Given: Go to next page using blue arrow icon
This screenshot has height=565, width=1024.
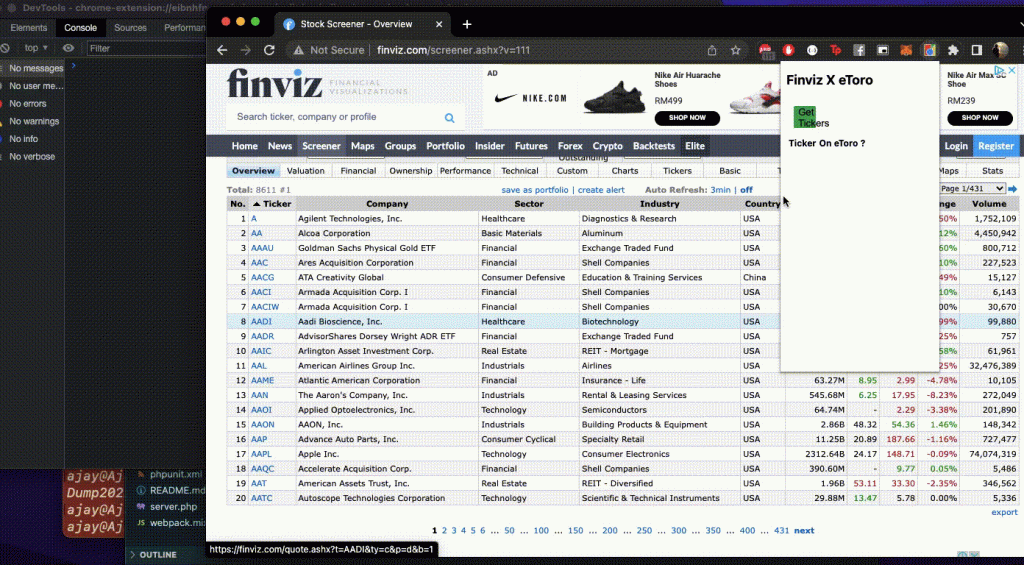Looking at the screenshot, I should pos(1012,189).
